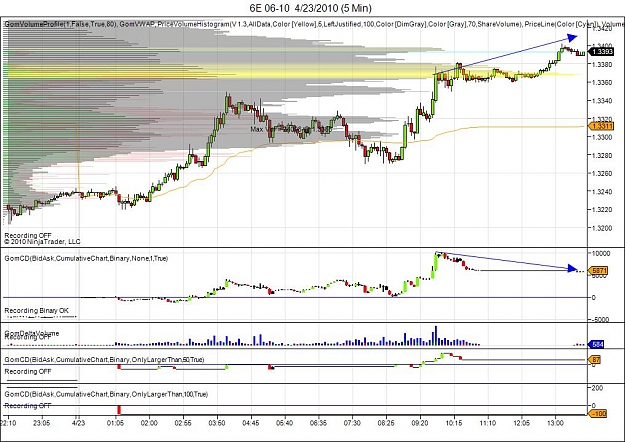Click the large red bar in bottom panel
This screenshot has height=442, width=625.
(118, 410)
